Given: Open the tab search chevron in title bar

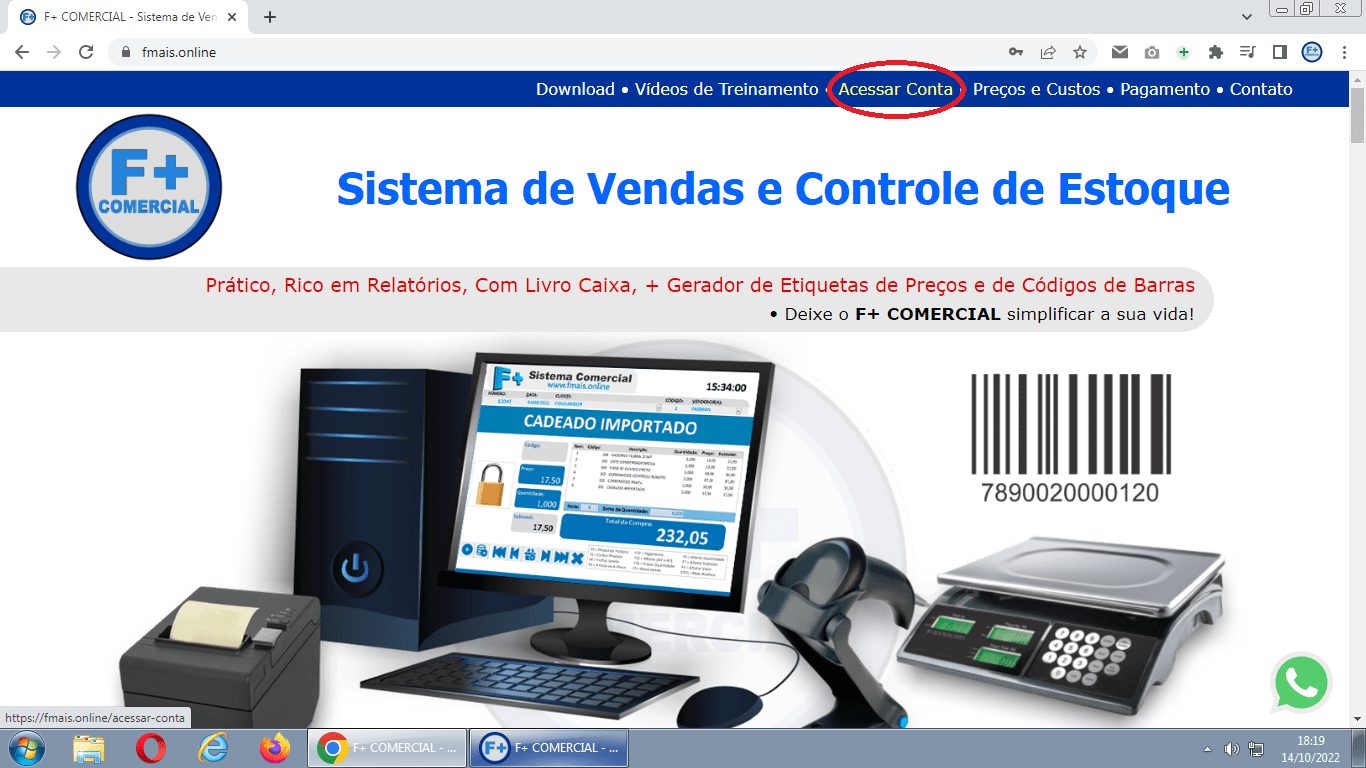Looking at the screenshot, I should tap(1247, 17).
